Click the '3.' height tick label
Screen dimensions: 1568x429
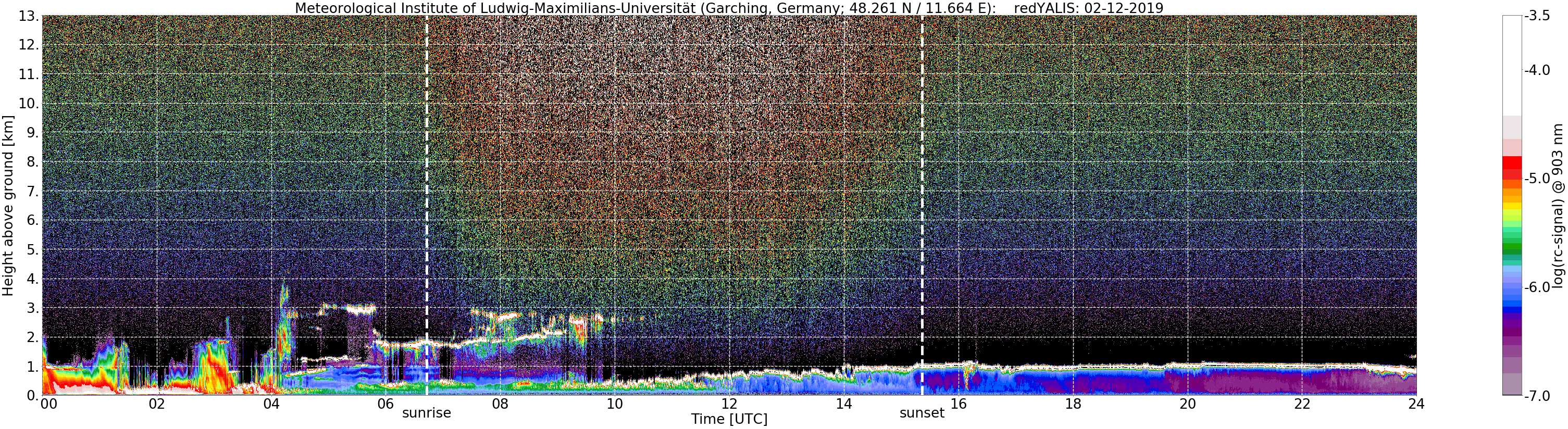[33, 308]
